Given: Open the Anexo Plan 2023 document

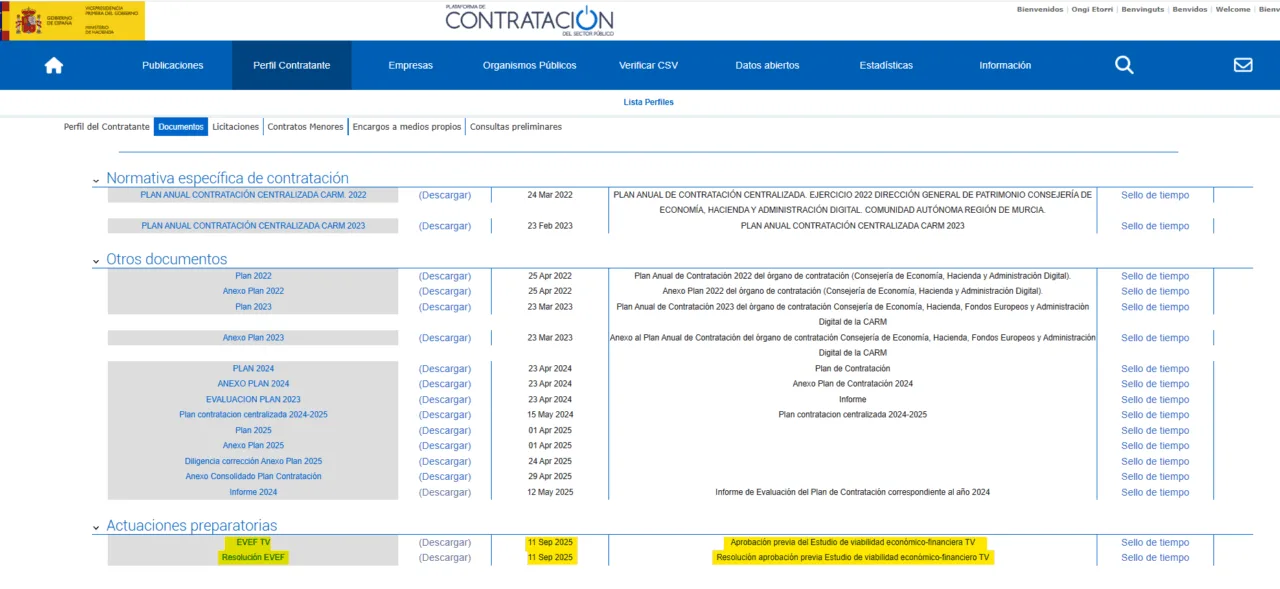Looking at the screenshot, I should click(253, 338).
